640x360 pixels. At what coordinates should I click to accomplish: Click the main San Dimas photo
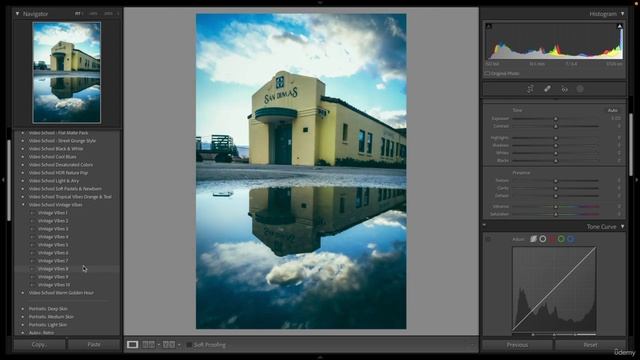click(301, 171)
